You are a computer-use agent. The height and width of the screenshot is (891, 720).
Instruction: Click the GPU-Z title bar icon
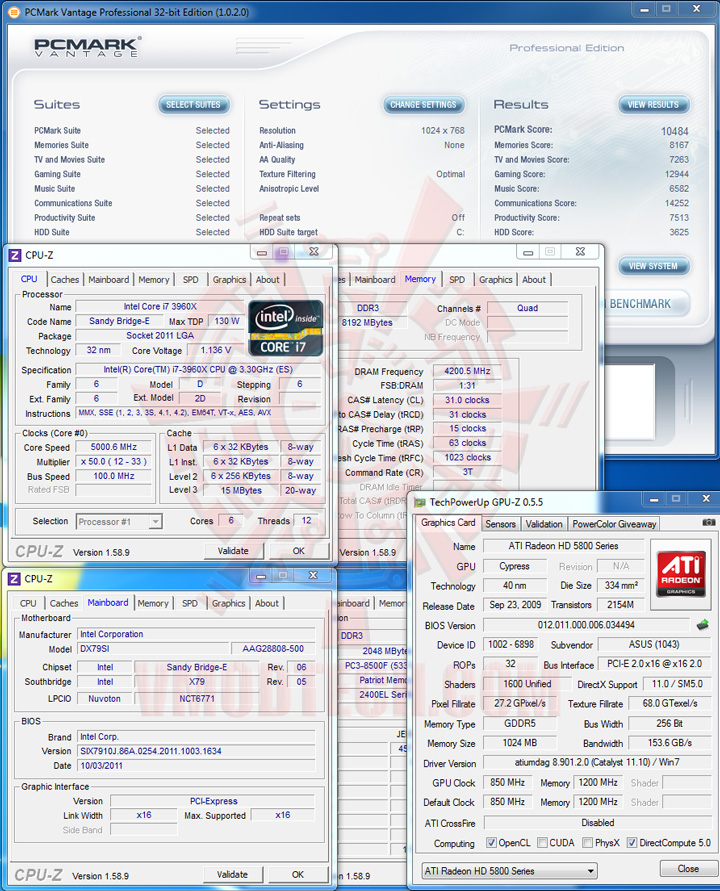point(420,502)
